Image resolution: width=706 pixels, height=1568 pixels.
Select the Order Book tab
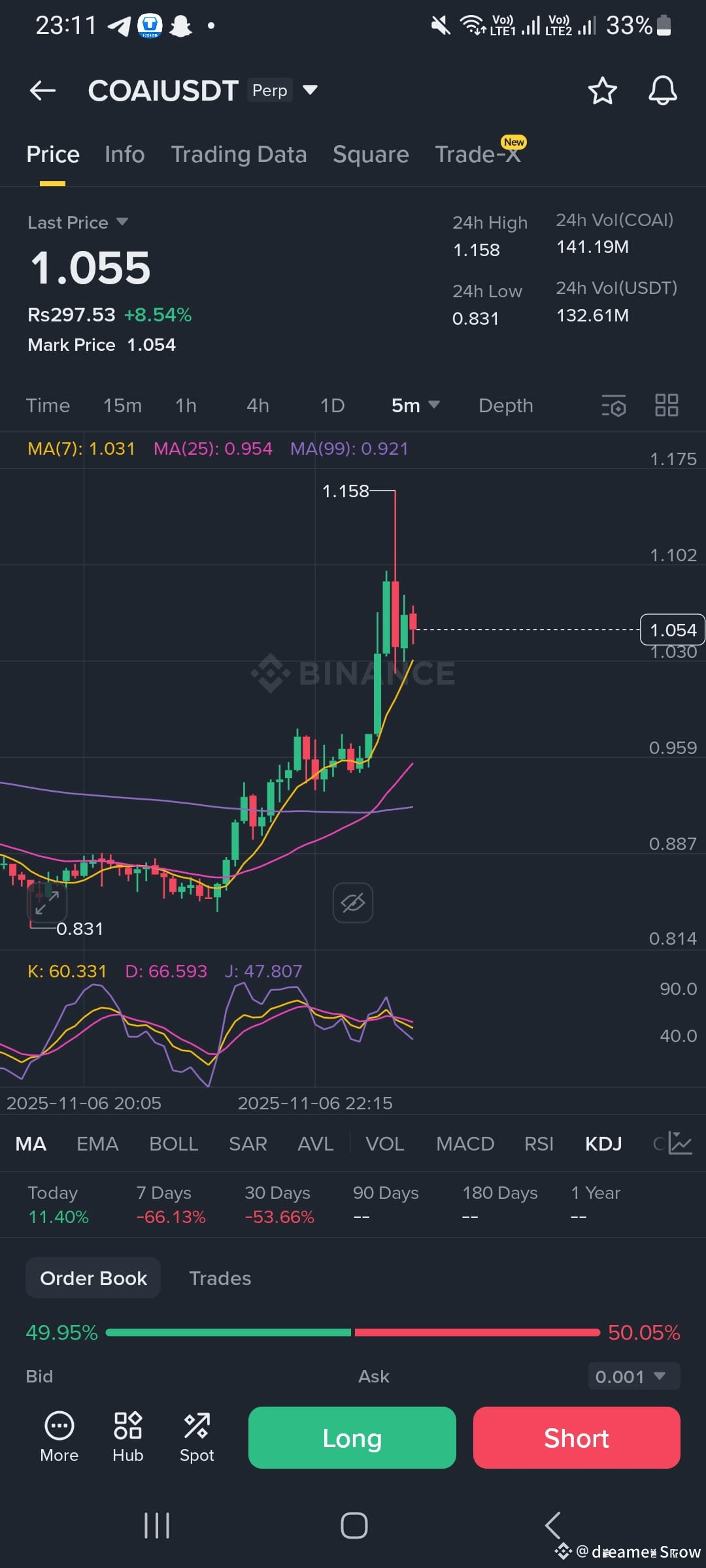click(93, 1278)
